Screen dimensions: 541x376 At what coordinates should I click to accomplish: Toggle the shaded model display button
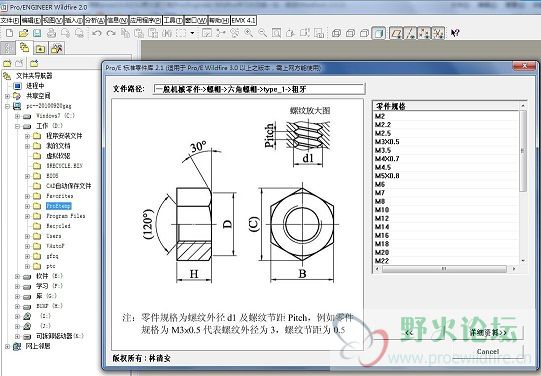coord(378,33)
